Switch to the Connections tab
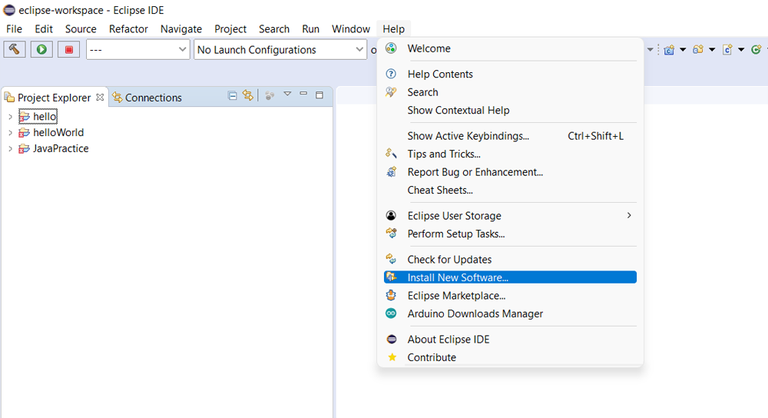Image resolution: width=768 pixels, height=418 pixels. [152, 97]
